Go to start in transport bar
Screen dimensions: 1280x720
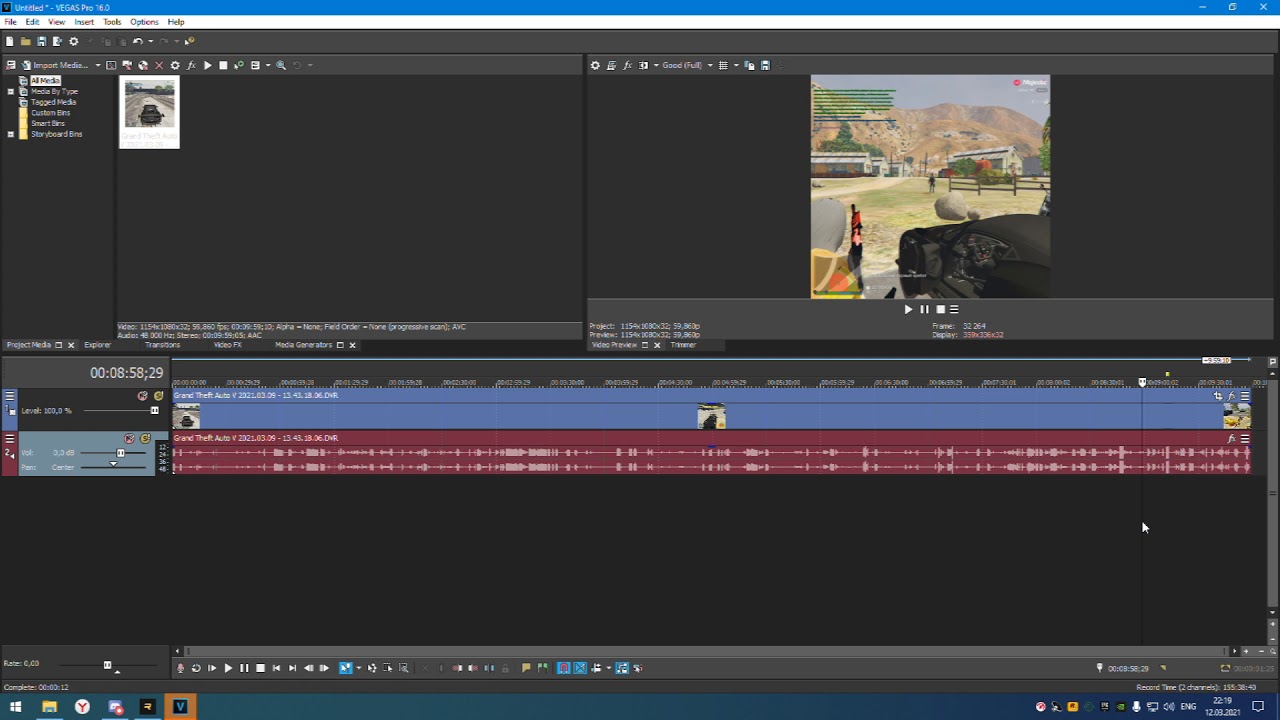(x=276, y=668)
